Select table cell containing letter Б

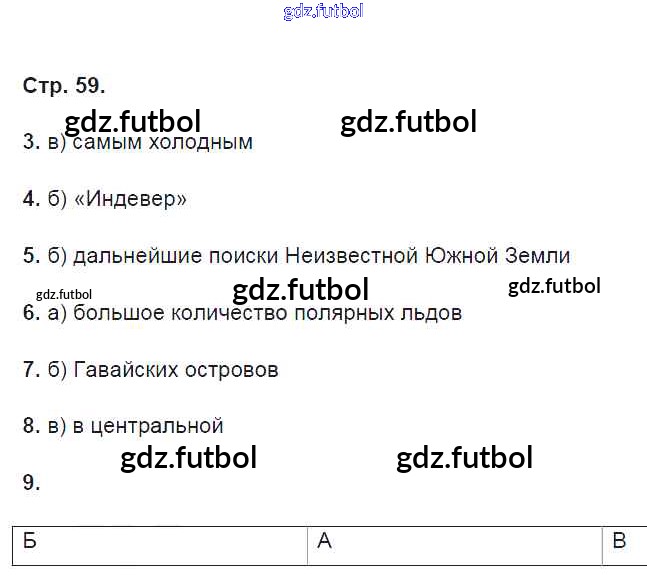click(160, 543)
